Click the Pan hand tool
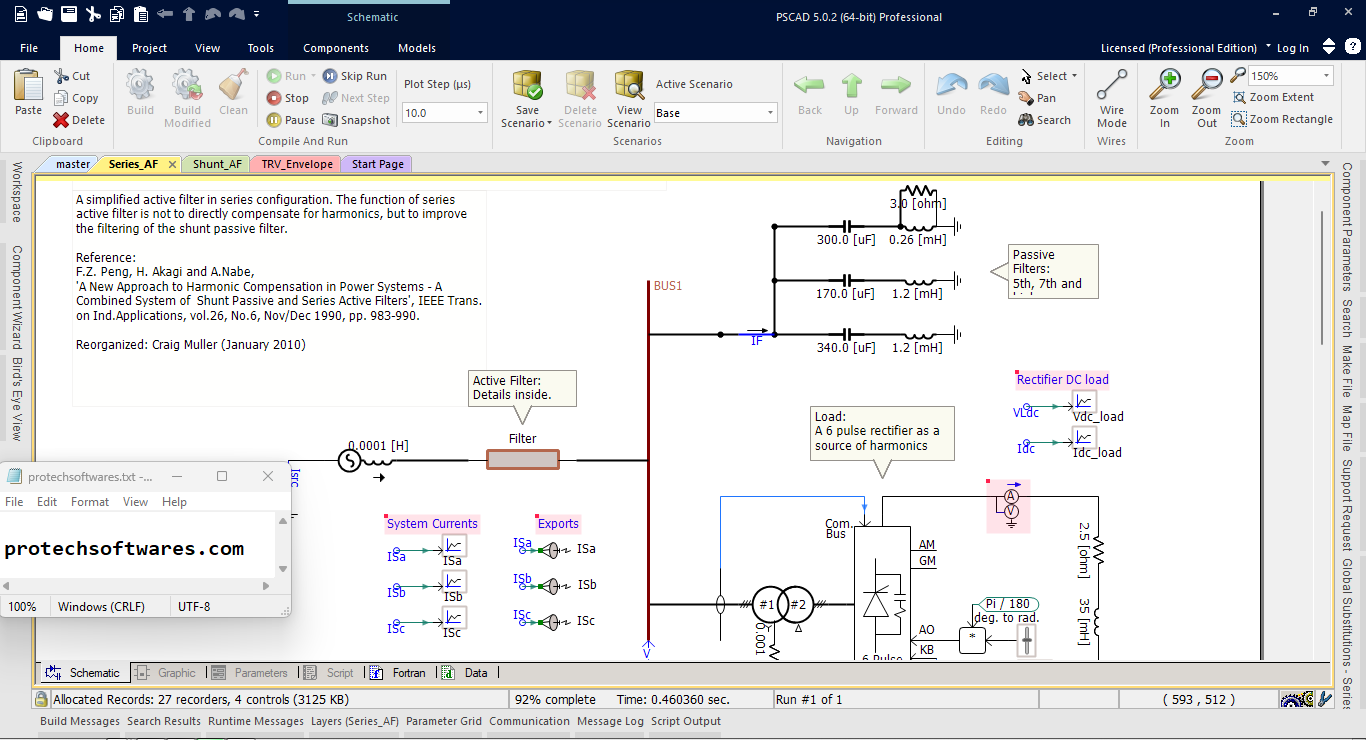1366x740 pixels. pyautogui.click(x=1037, y=98)
